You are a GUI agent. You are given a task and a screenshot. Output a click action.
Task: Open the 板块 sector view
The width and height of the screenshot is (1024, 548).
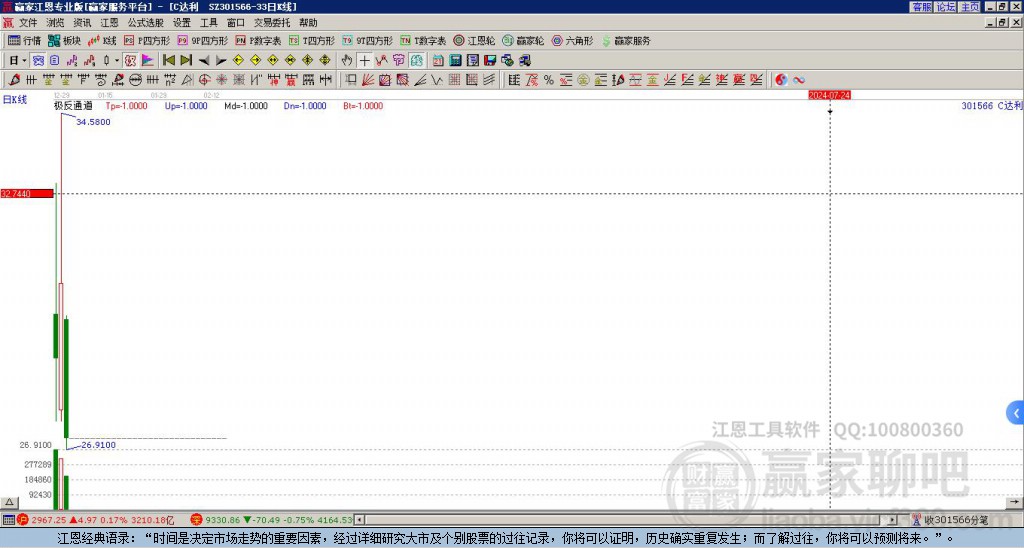(x=65, y=40)
